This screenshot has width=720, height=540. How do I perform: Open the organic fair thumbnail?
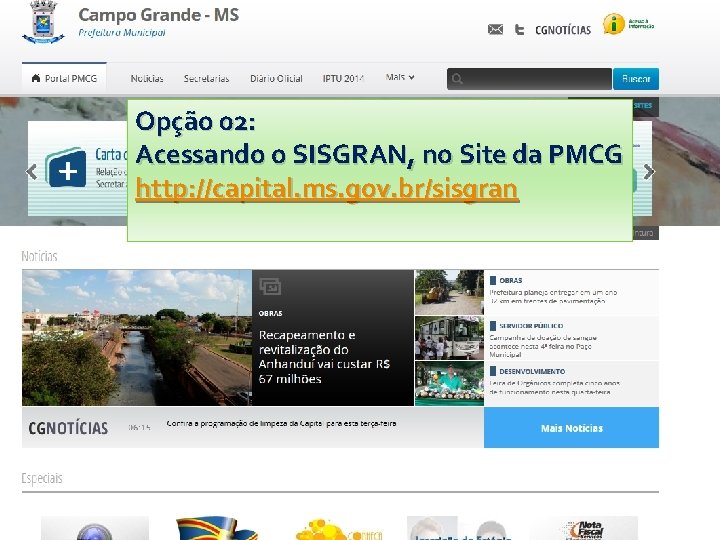(449, 383)
